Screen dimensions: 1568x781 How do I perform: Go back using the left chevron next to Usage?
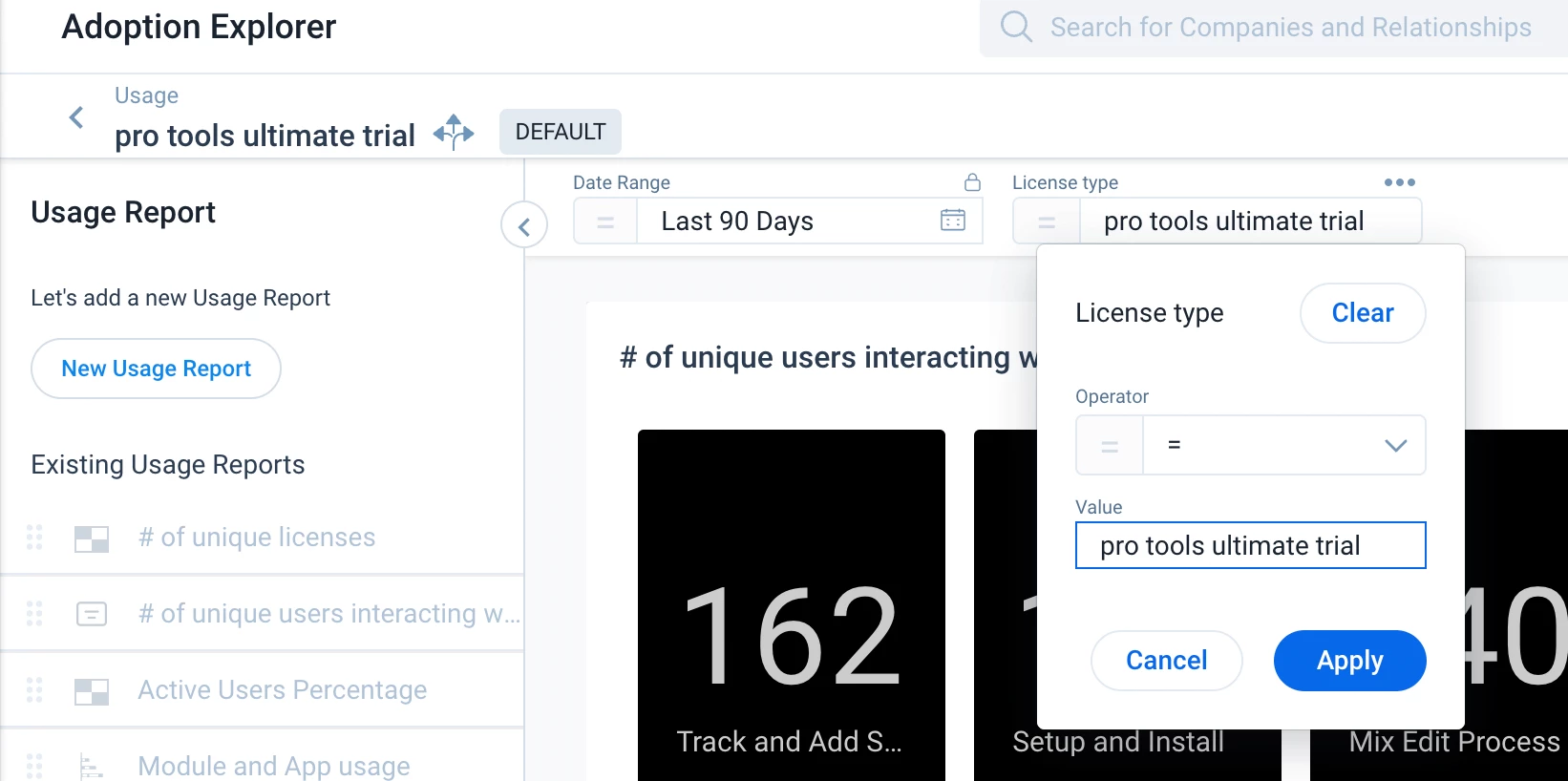(76, 117)
